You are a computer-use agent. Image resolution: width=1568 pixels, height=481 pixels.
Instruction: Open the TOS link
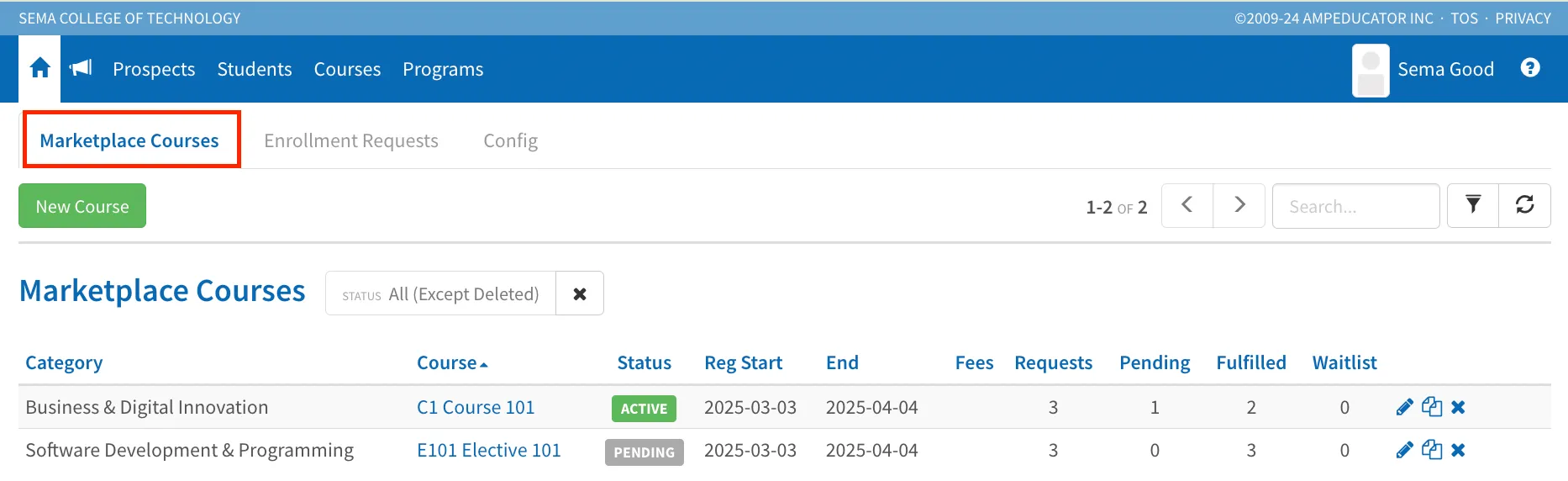tap(1464, 18)
